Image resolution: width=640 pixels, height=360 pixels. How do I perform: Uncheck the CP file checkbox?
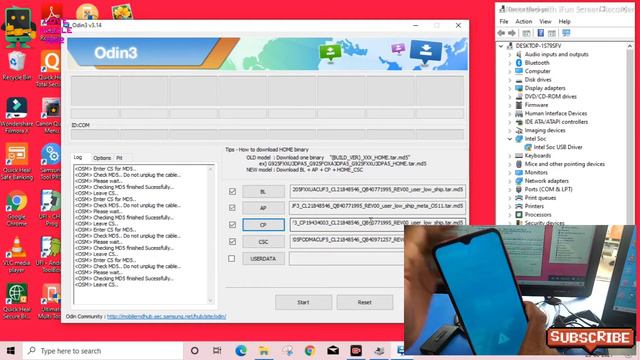coord(232,225)
